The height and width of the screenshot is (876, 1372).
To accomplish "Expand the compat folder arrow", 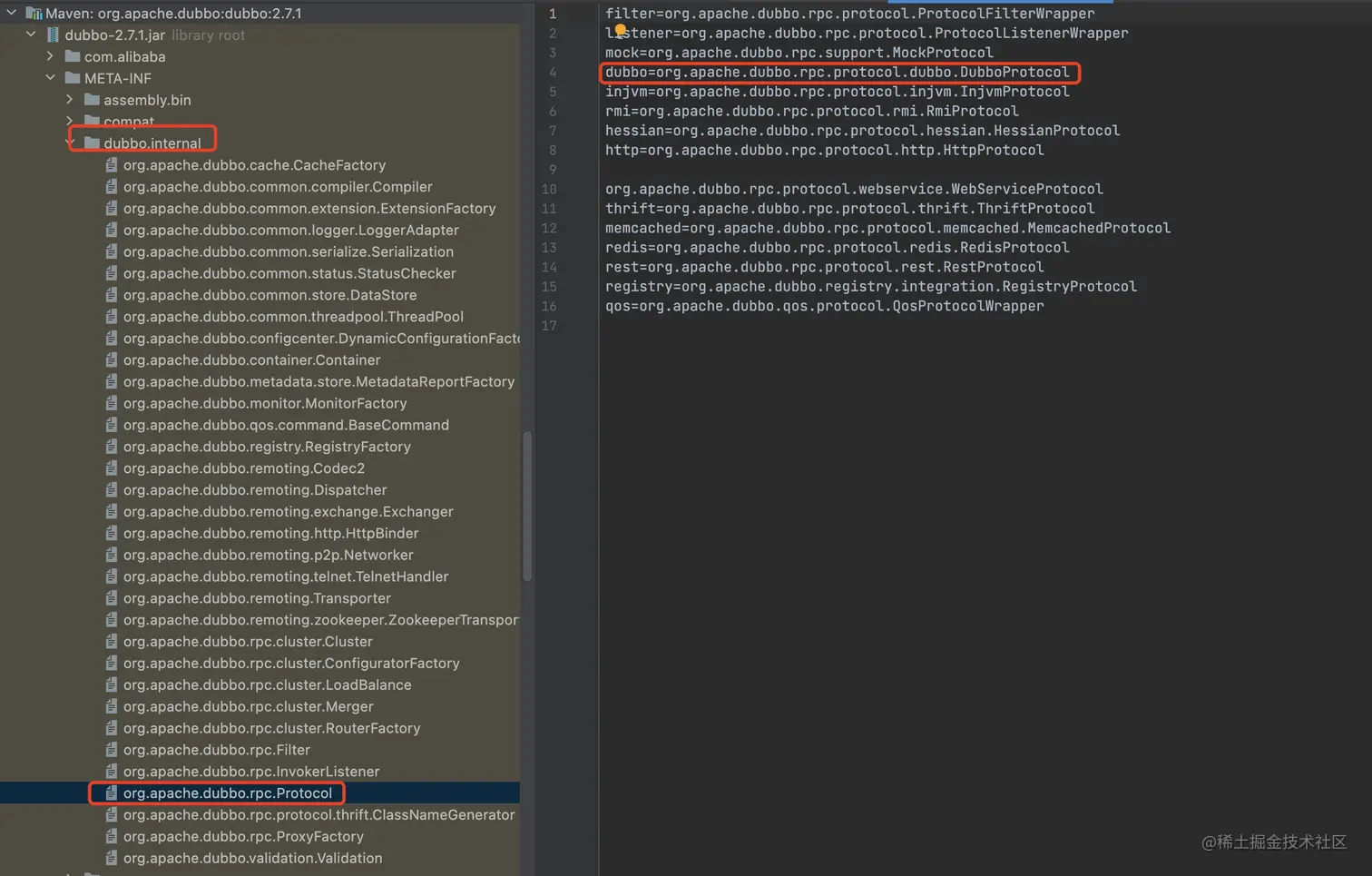I will click(x=70, y=121).
